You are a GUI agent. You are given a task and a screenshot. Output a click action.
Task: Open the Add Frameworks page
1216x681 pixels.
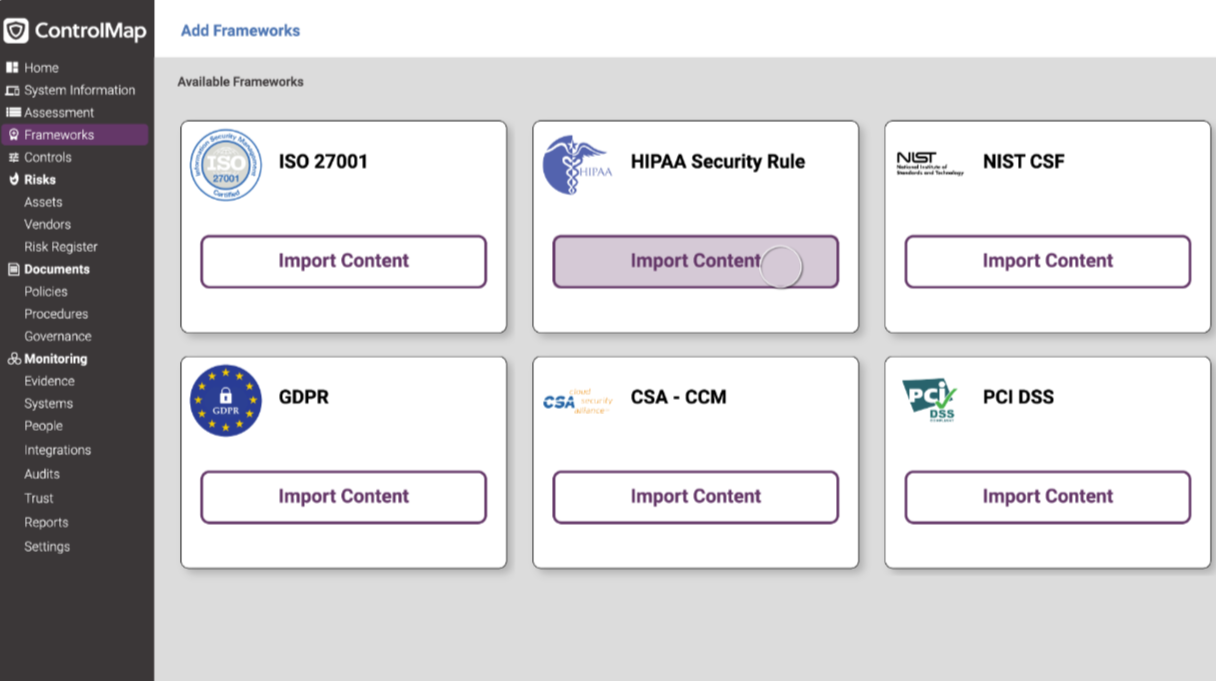(240, 30)
